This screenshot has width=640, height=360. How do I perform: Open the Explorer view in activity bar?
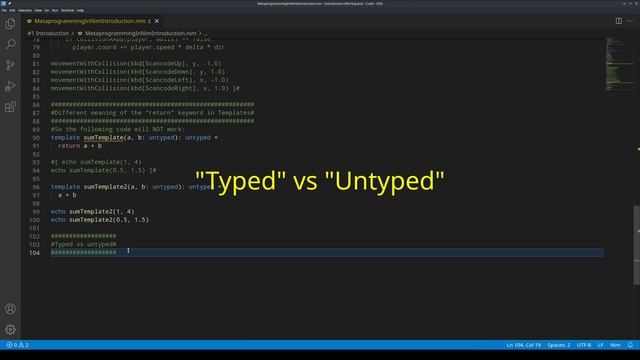click(10, 24)
